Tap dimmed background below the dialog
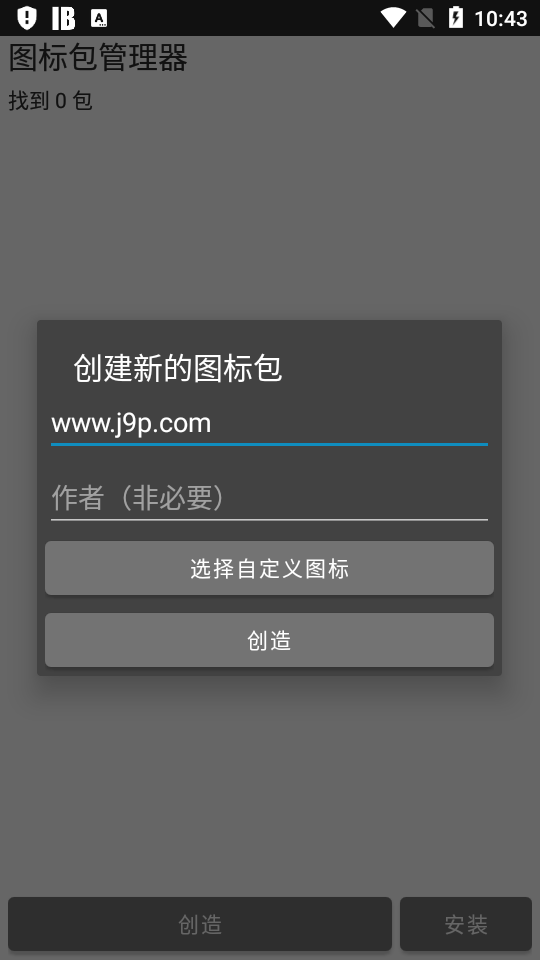540x960 pixels. click(x=269, y=784)
